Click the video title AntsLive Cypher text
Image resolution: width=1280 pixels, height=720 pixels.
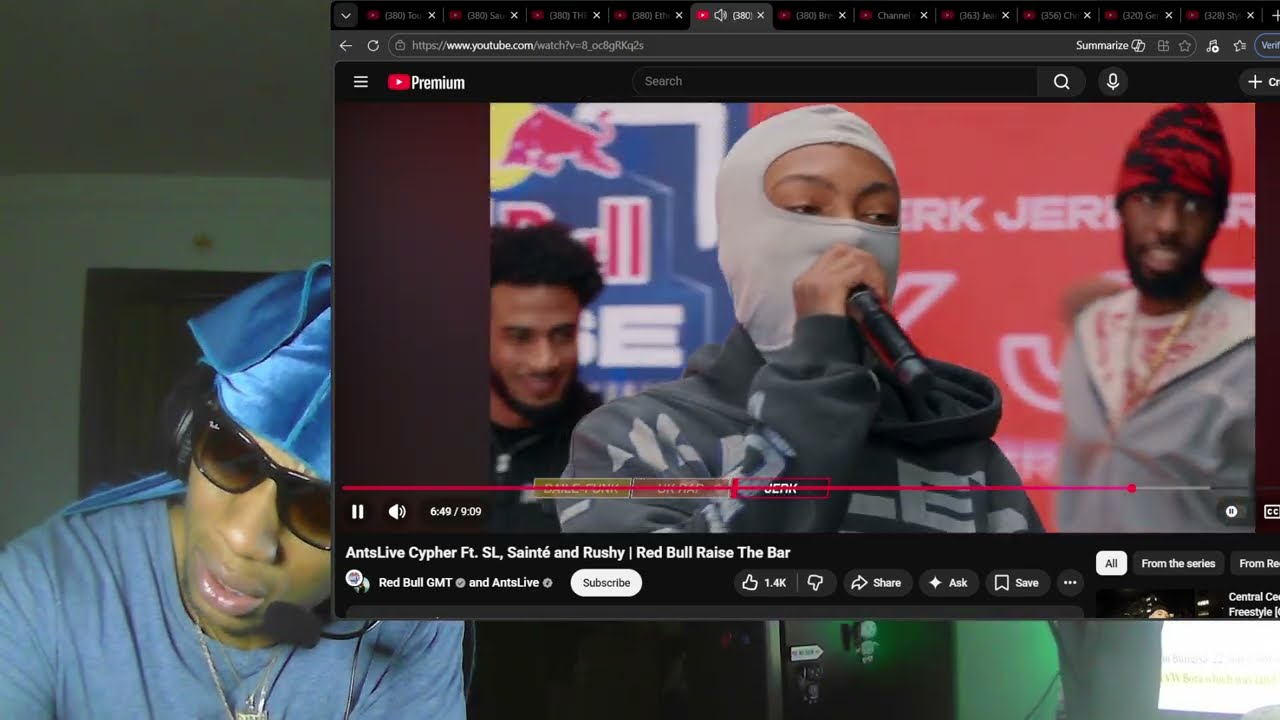pos(568,552)
